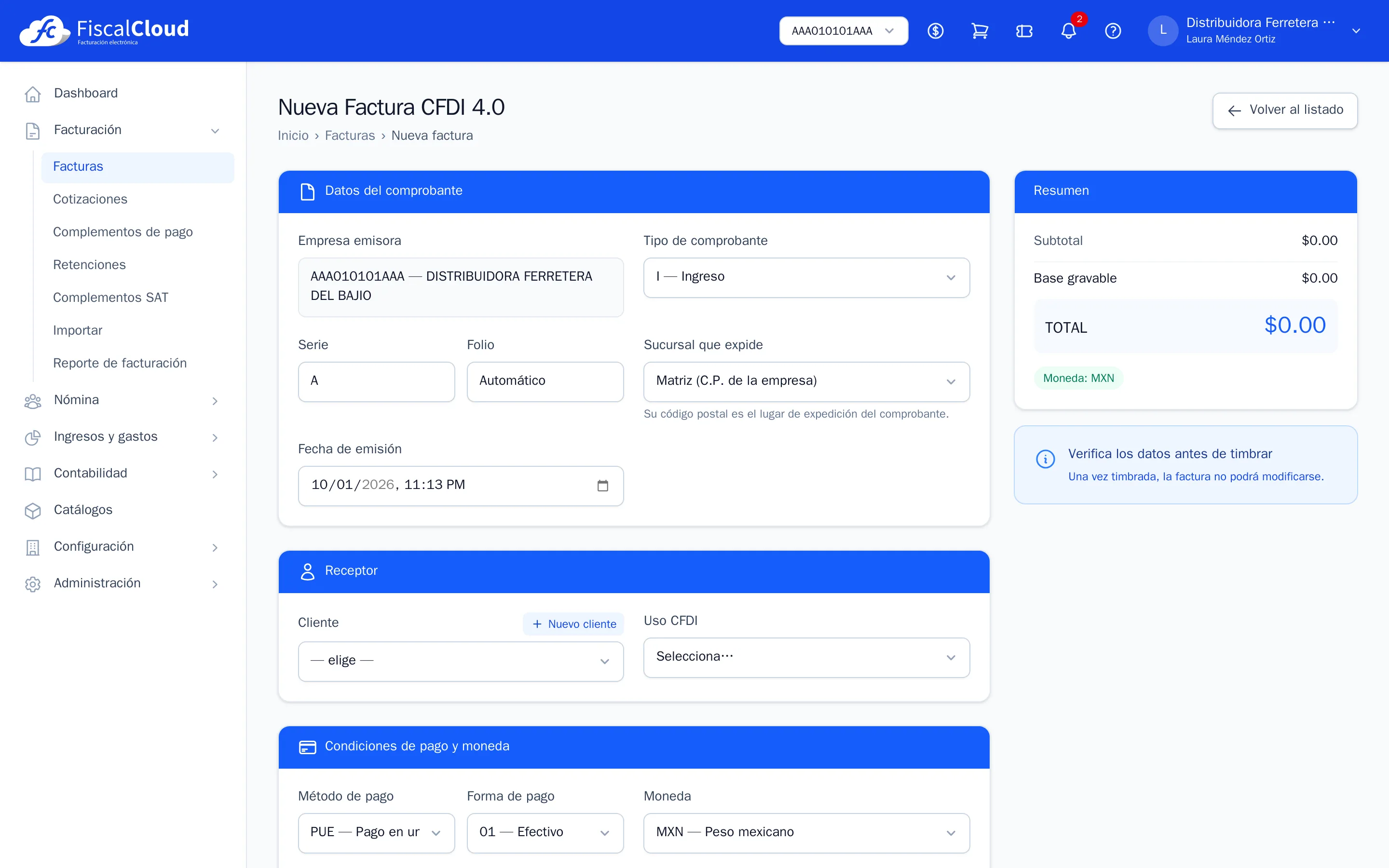Open notifications bell with 2 badge
The height and width of the screenshot is (868, 1389).
click(1069, 31)
